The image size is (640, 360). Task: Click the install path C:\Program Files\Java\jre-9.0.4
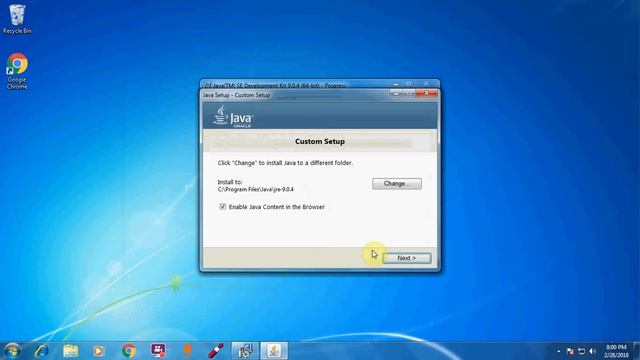[256, 189]
